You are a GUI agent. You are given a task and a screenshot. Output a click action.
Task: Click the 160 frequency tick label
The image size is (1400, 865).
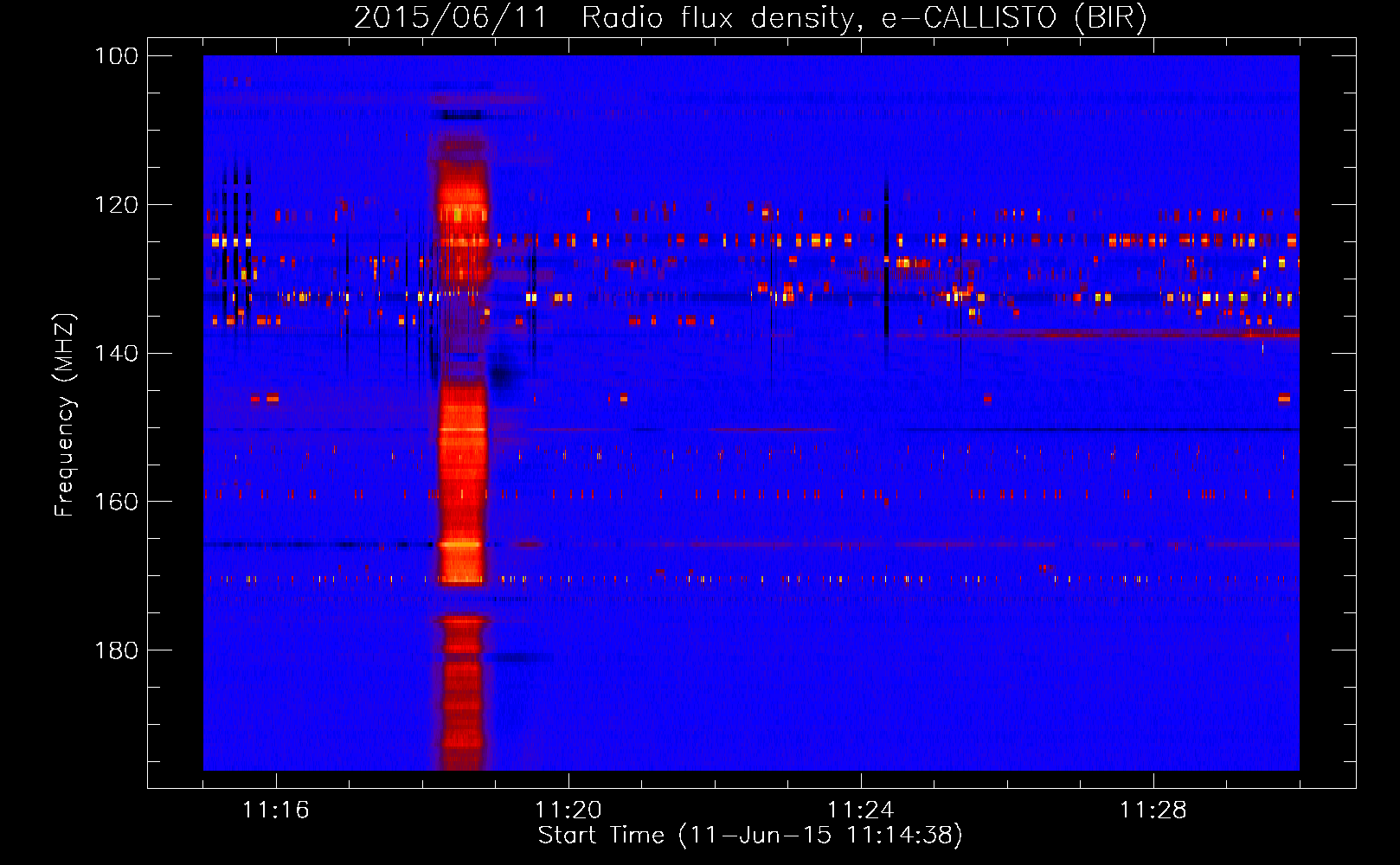(116, 502)
